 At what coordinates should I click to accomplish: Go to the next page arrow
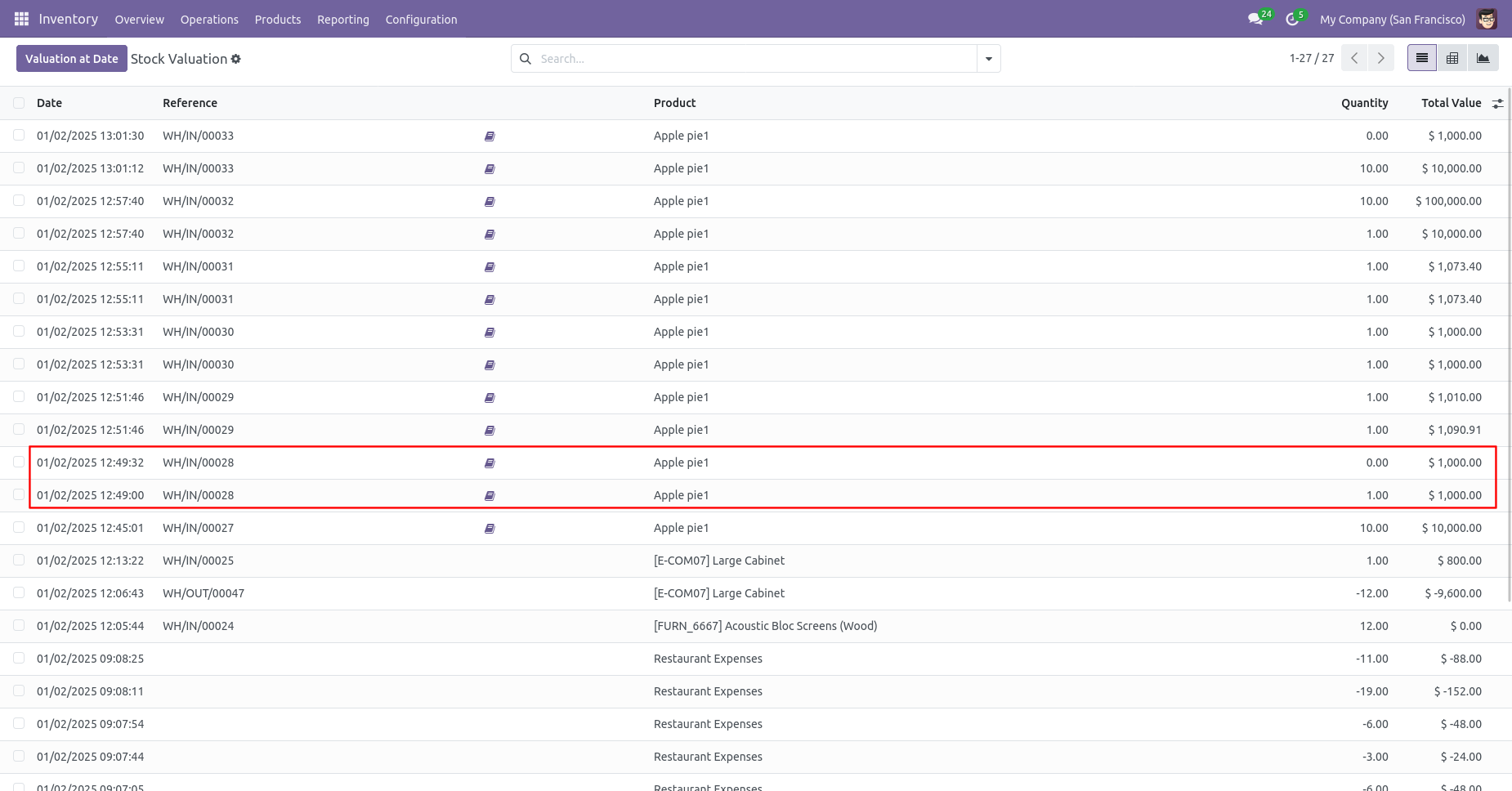click(x=1381, y=58)
